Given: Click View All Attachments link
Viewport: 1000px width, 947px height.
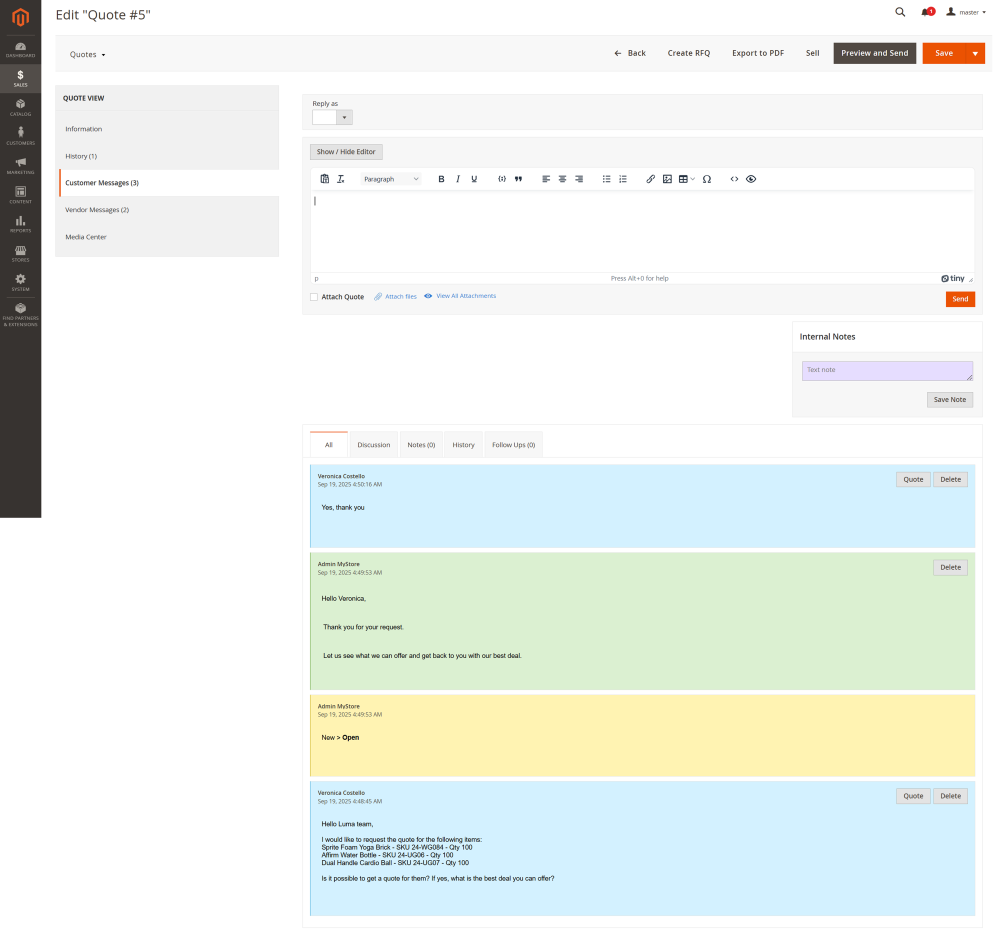Looking at the screenshot, I should [x=460, y=296].
